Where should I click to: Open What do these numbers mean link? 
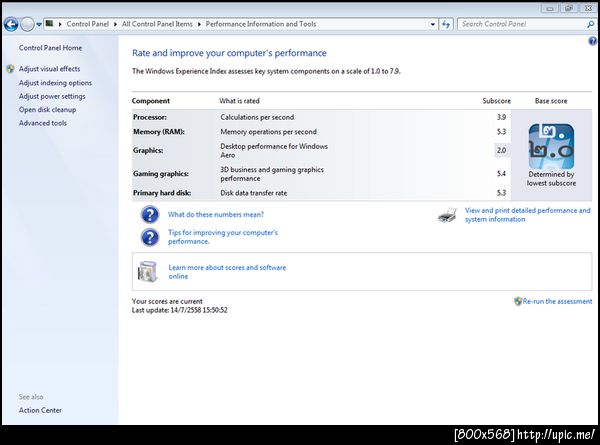tap(216, 214)
